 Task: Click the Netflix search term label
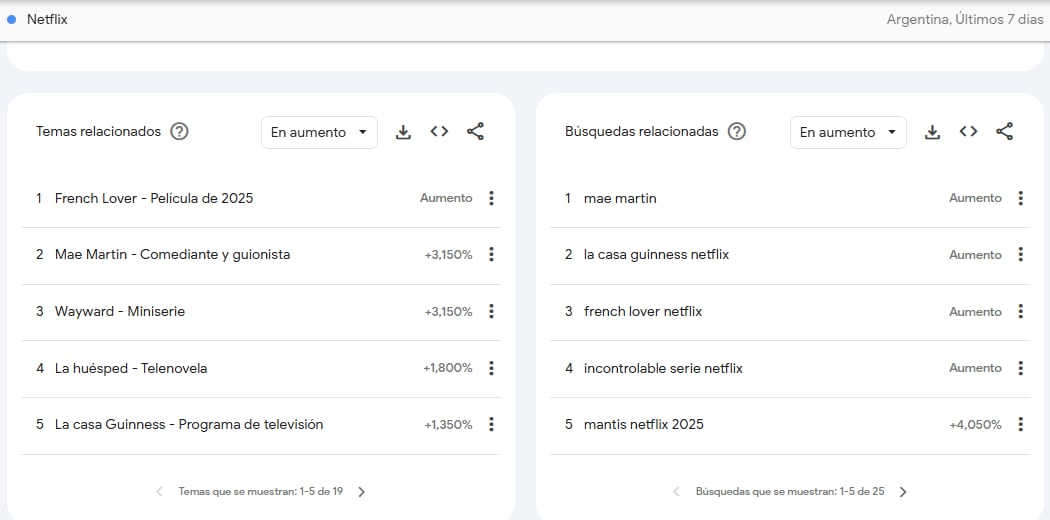point(47,19)
